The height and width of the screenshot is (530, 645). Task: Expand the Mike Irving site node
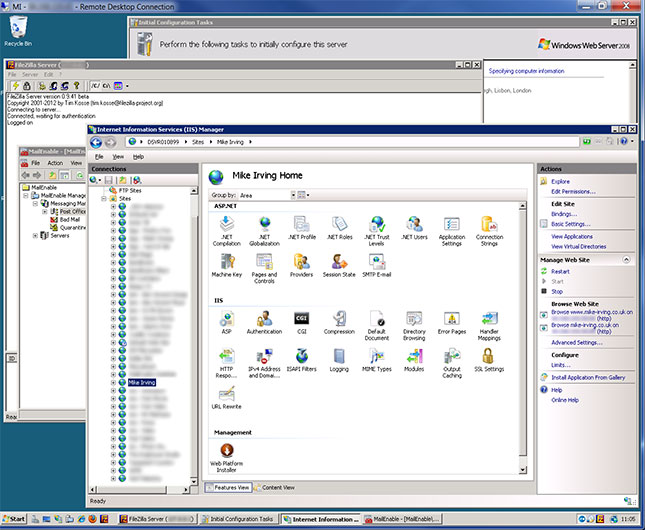113,382
